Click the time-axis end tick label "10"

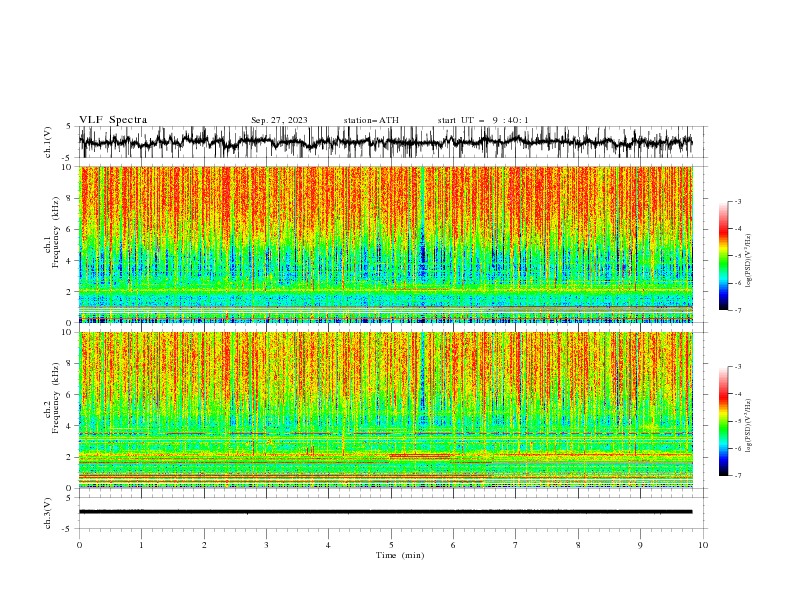tap(703, 545)
